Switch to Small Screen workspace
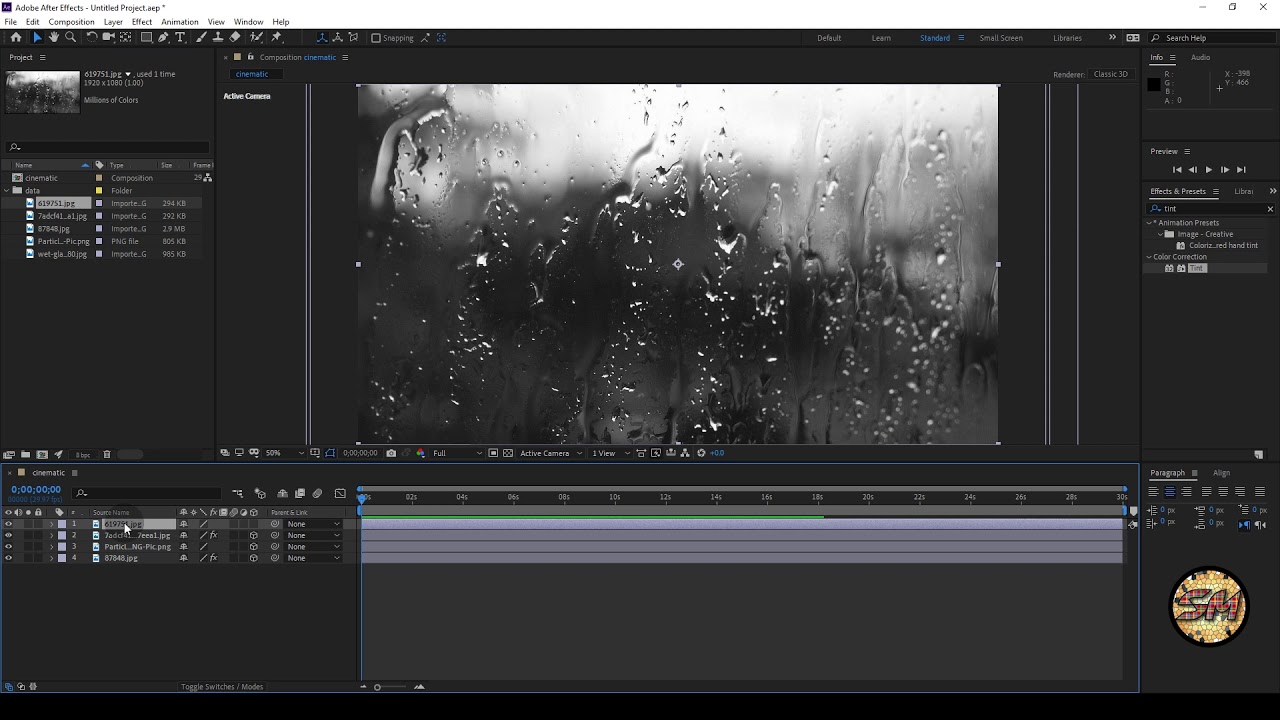 [1000, 38]
